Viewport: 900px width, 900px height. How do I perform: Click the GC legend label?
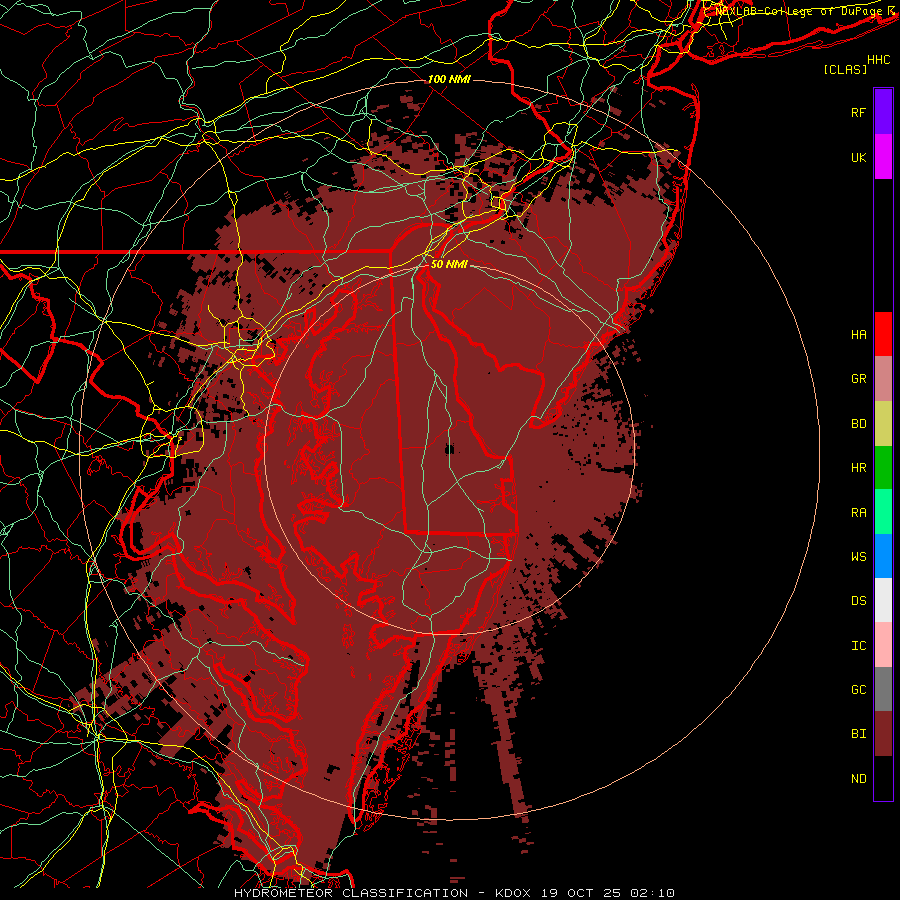pos(858,689)
